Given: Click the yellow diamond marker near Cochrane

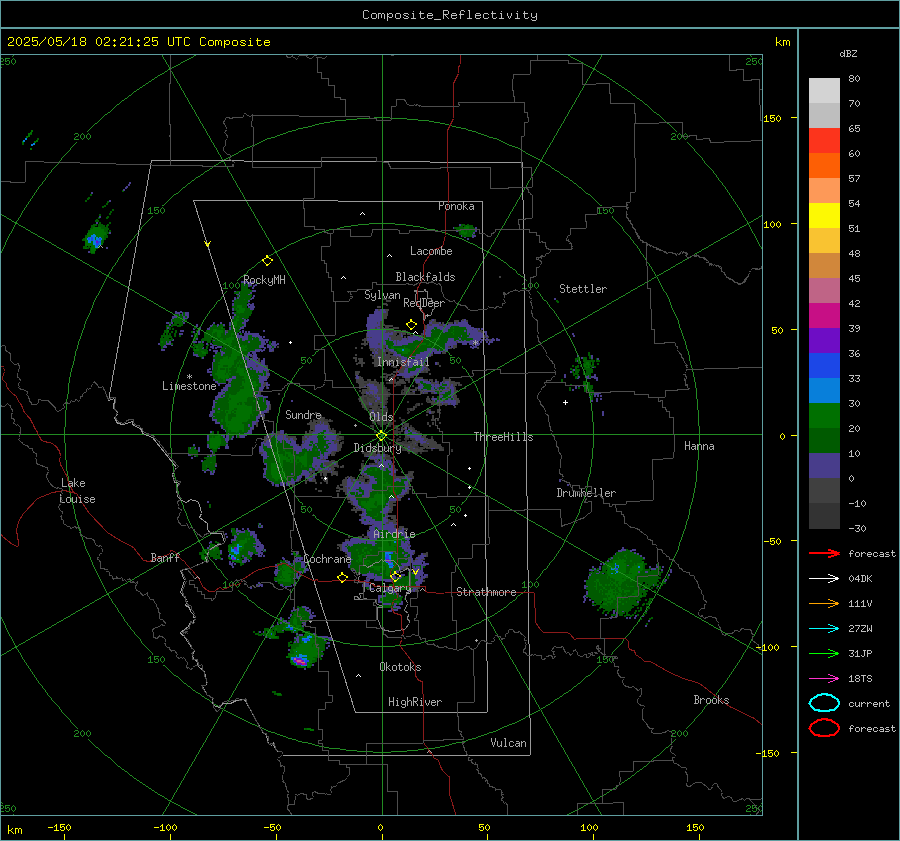Looking at the screenshot, I should [342, 577].
